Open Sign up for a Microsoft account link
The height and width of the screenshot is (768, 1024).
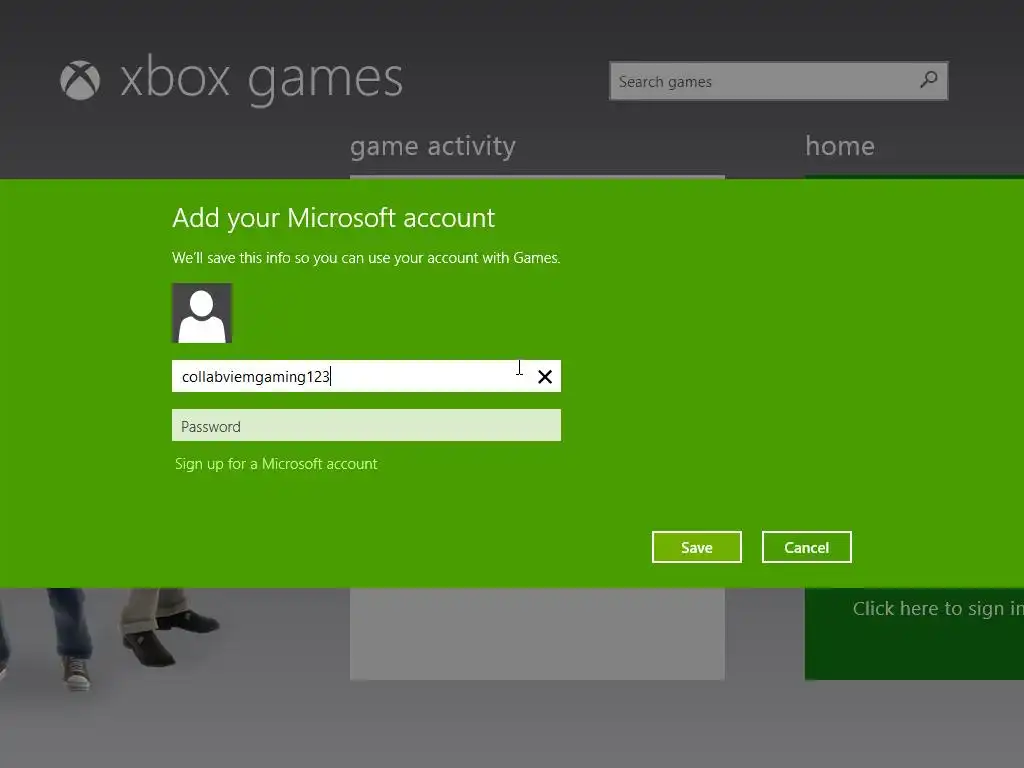pos(276,464)
